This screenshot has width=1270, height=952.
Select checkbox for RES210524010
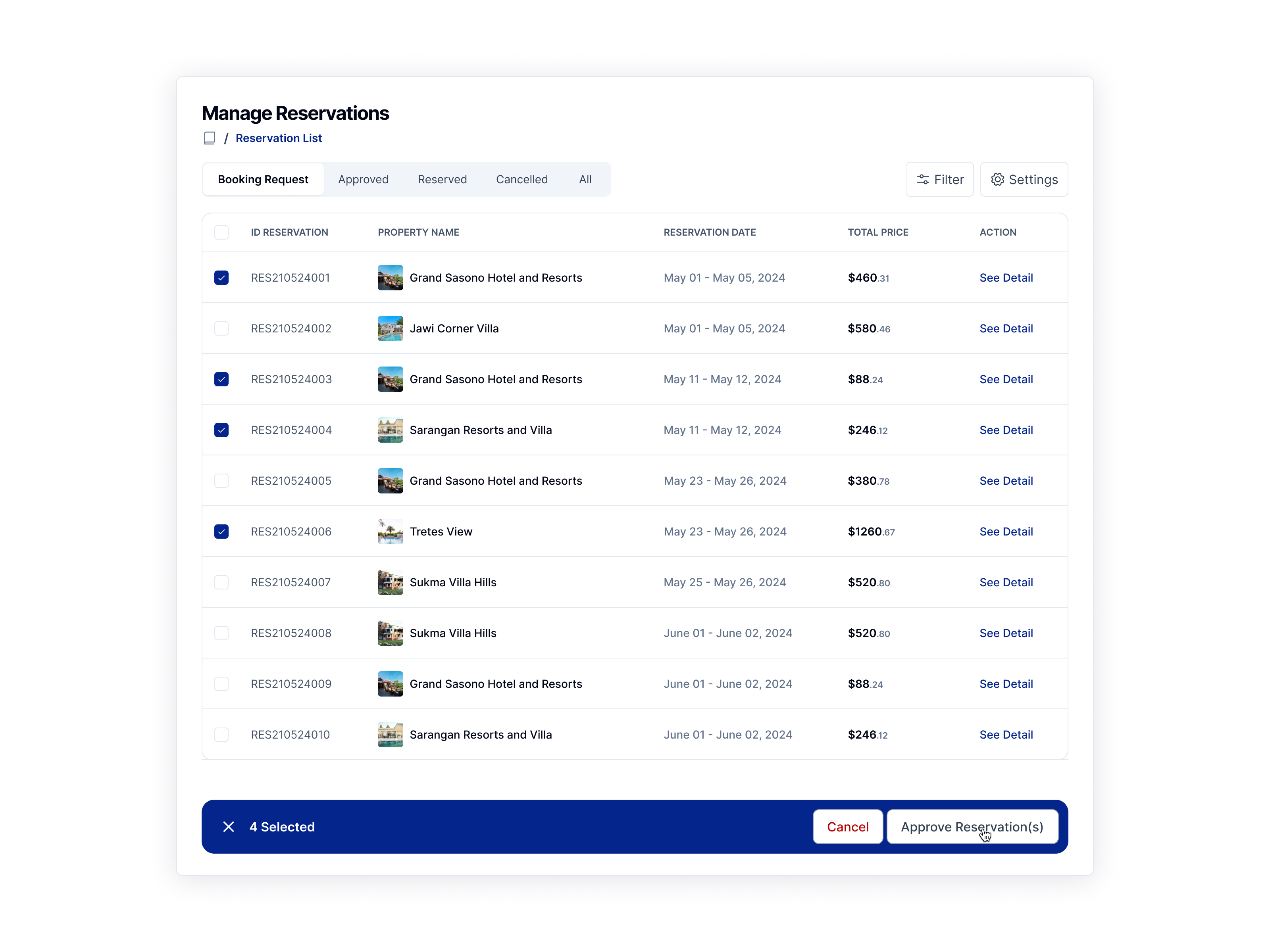(221, 735)
